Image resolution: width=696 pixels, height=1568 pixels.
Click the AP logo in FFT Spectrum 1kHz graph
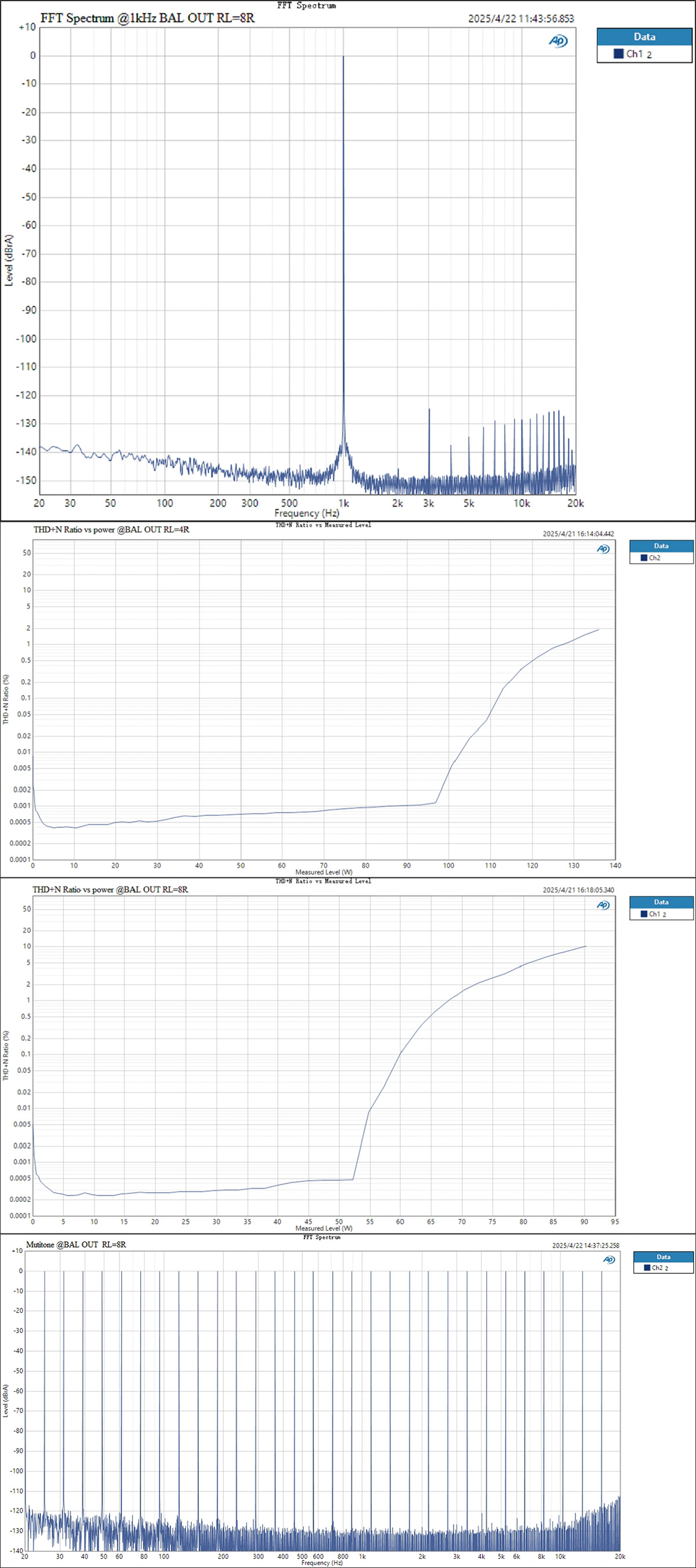558,41
